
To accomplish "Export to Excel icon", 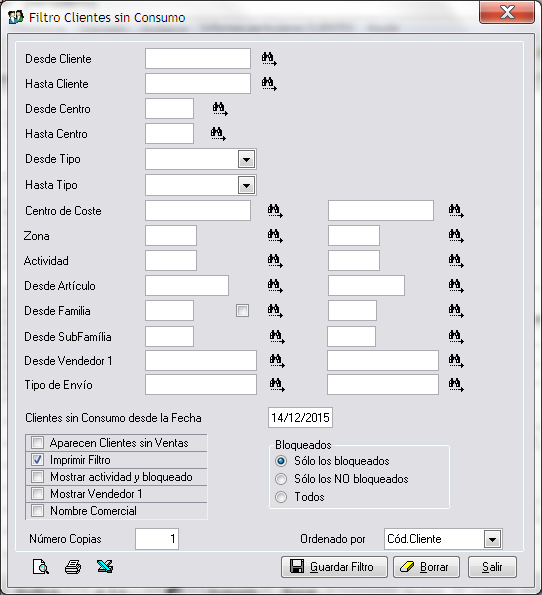I will click(x=105, y=567).
